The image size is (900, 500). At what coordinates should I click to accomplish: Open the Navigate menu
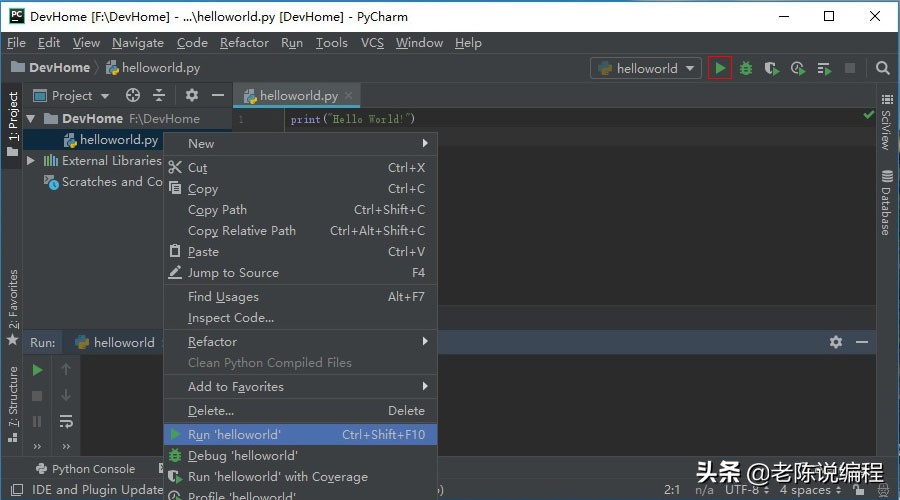click(x=138, y=42)
